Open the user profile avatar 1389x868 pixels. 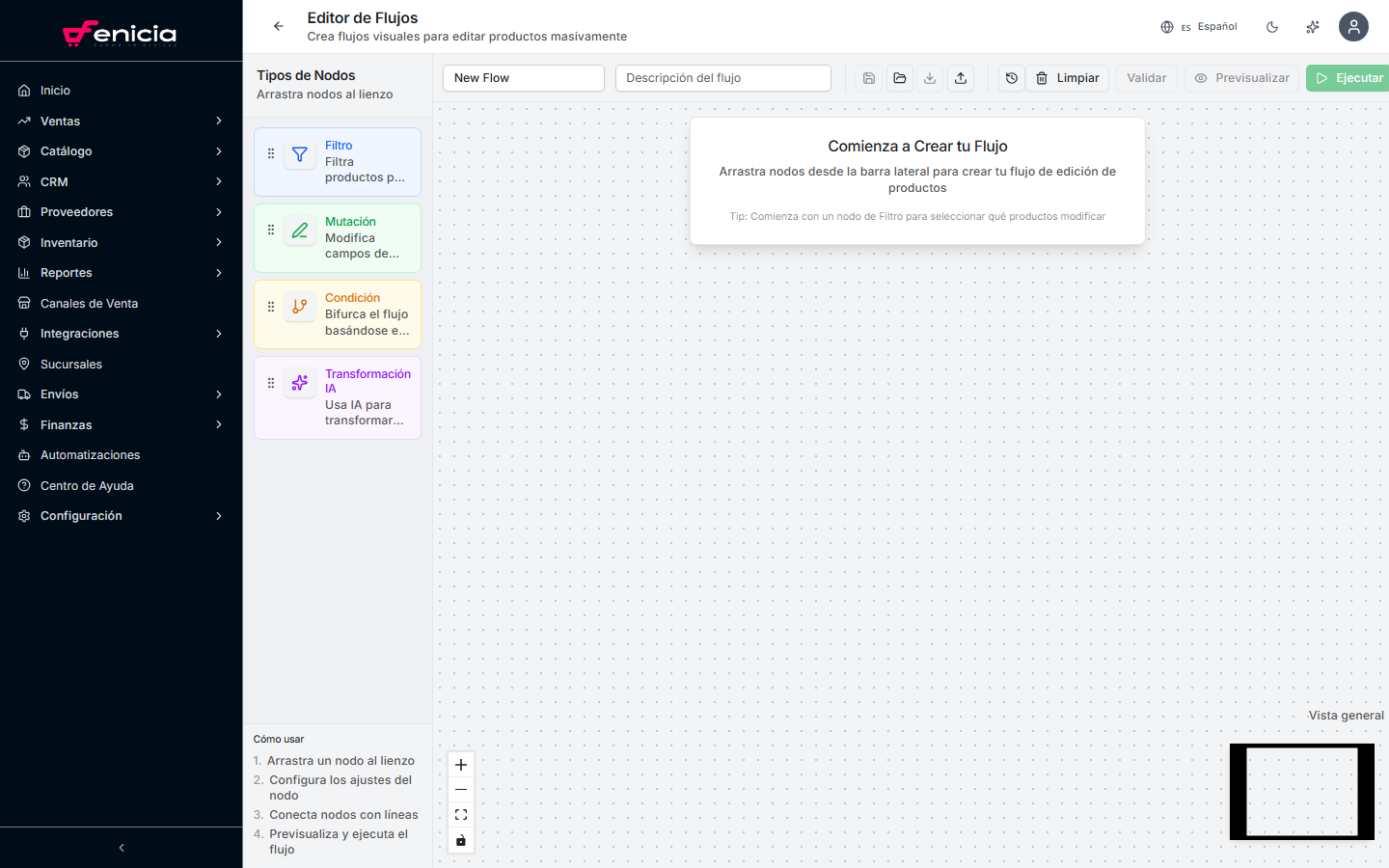coord(1353,27)
